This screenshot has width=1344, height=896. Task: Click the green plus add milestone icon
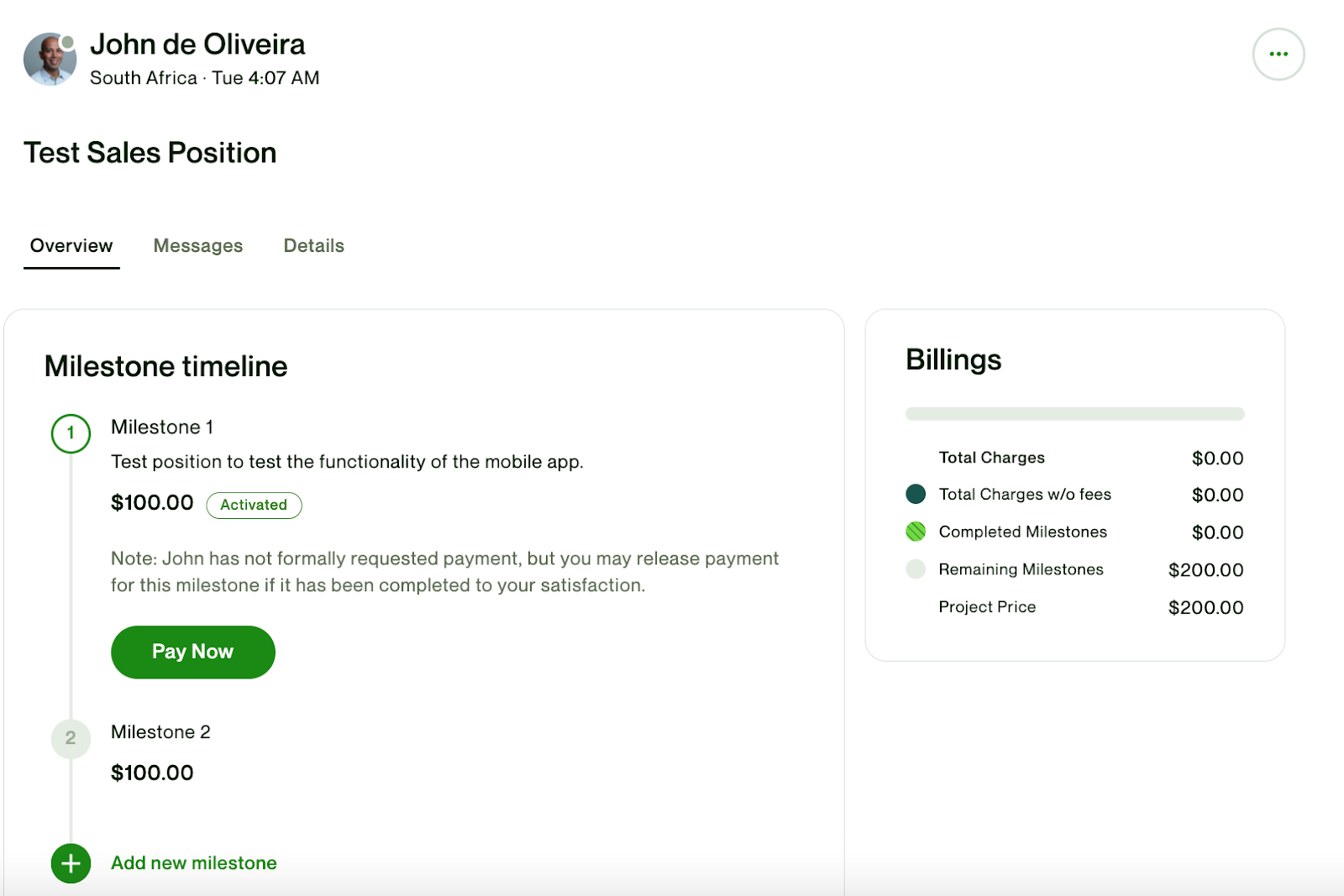(x=71, y=862)
